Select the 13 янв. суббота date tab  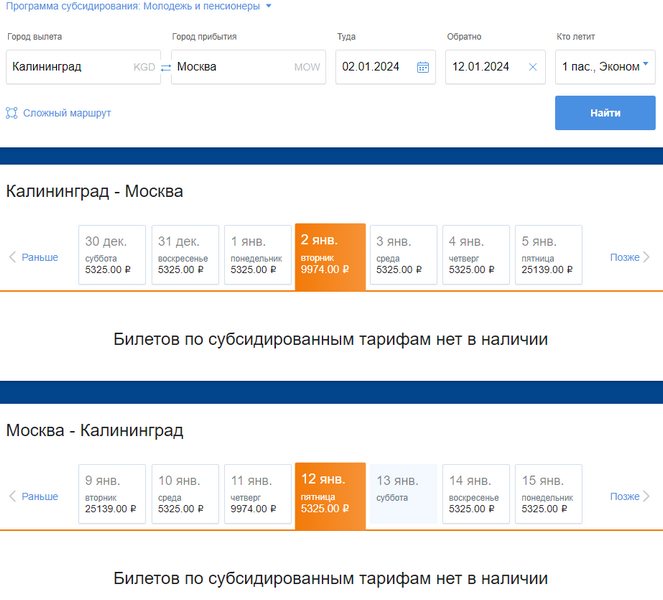[x=403, y=494]
